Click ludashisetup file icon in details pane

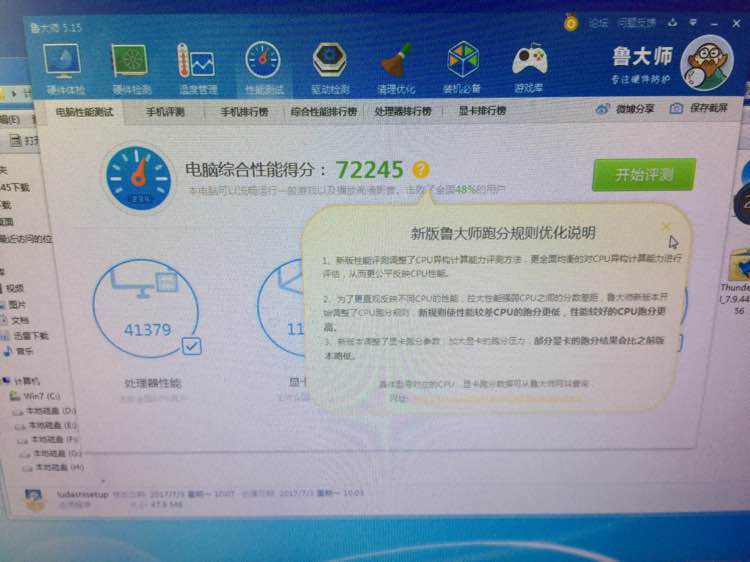(34, 499)
